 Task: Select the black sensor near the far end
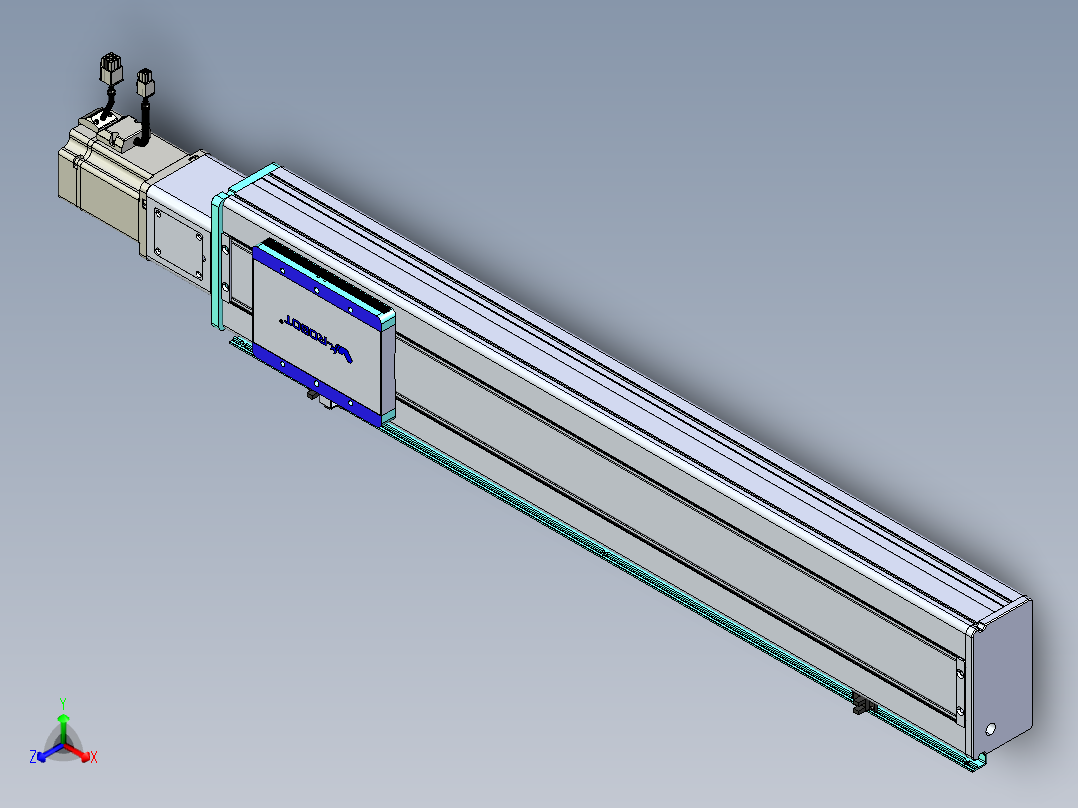tap(864, 703)
